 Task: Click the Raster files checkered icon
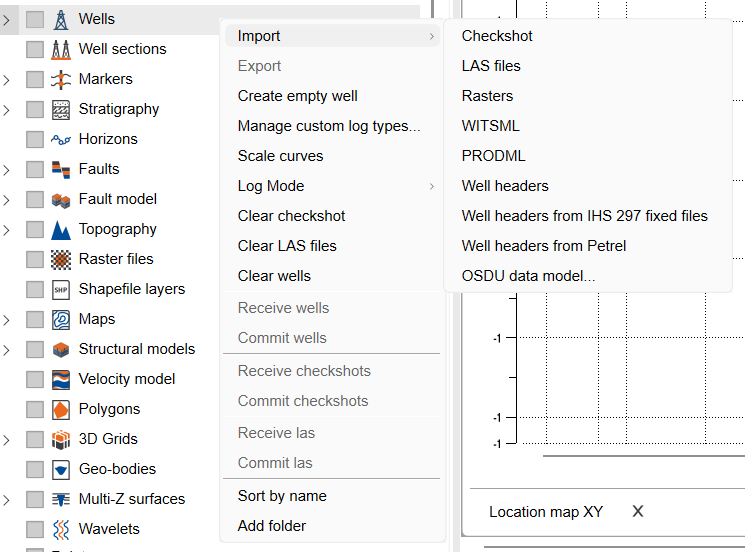pyautogui.click(x=61, y=259)
